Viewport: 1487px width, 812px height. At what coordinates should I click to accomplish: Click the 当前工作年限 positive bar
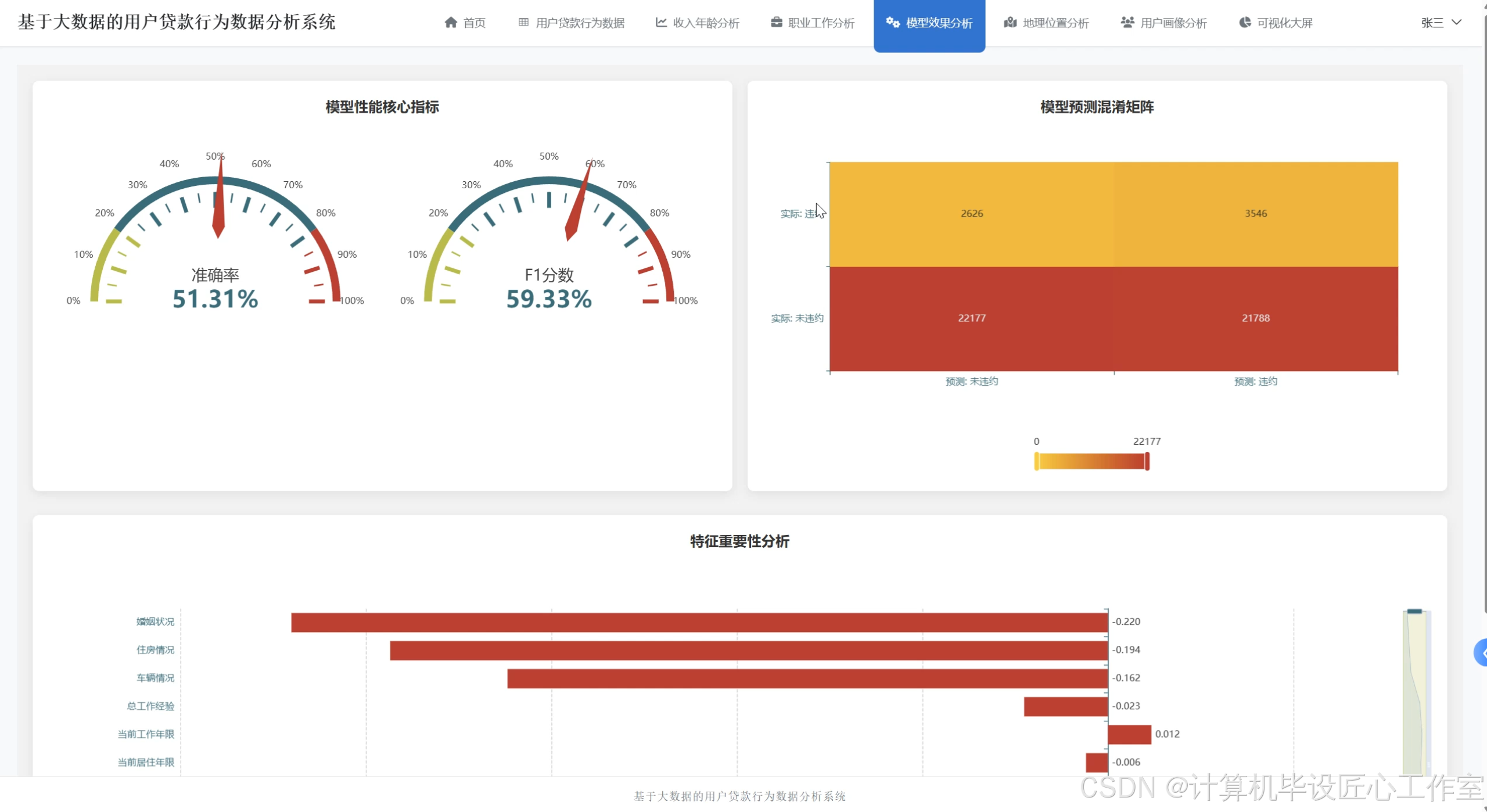pyautogui.click(x=1129, y=734)
